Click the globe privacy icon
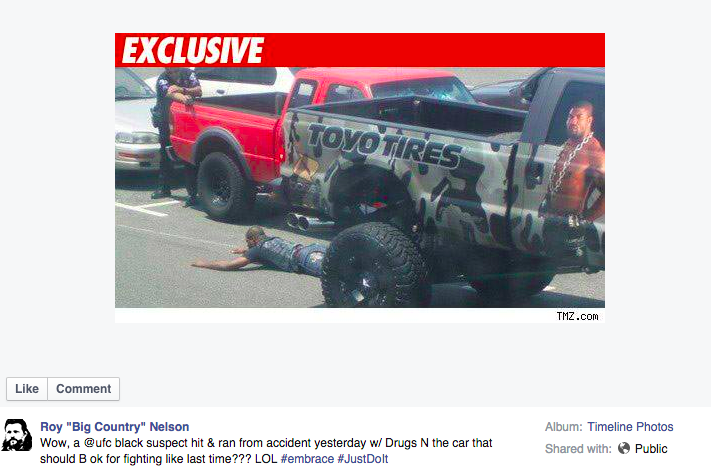Viewport: 711px width, 470px height. pyautogui.click(x=624, y=448)
